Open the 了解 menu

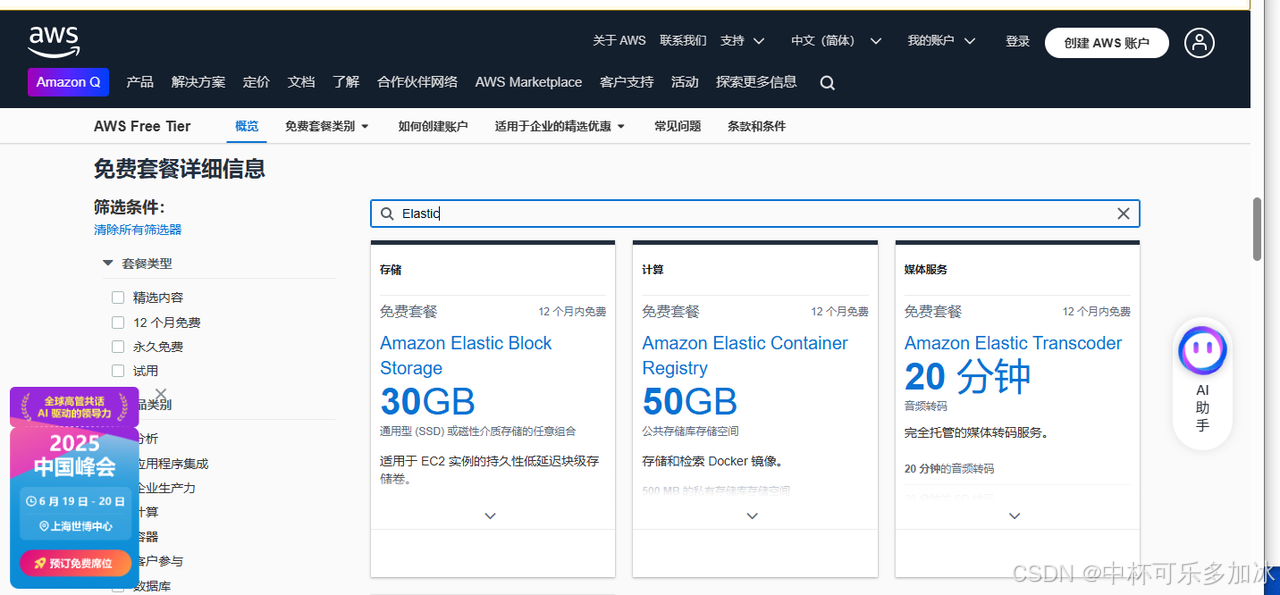[346, 82]
